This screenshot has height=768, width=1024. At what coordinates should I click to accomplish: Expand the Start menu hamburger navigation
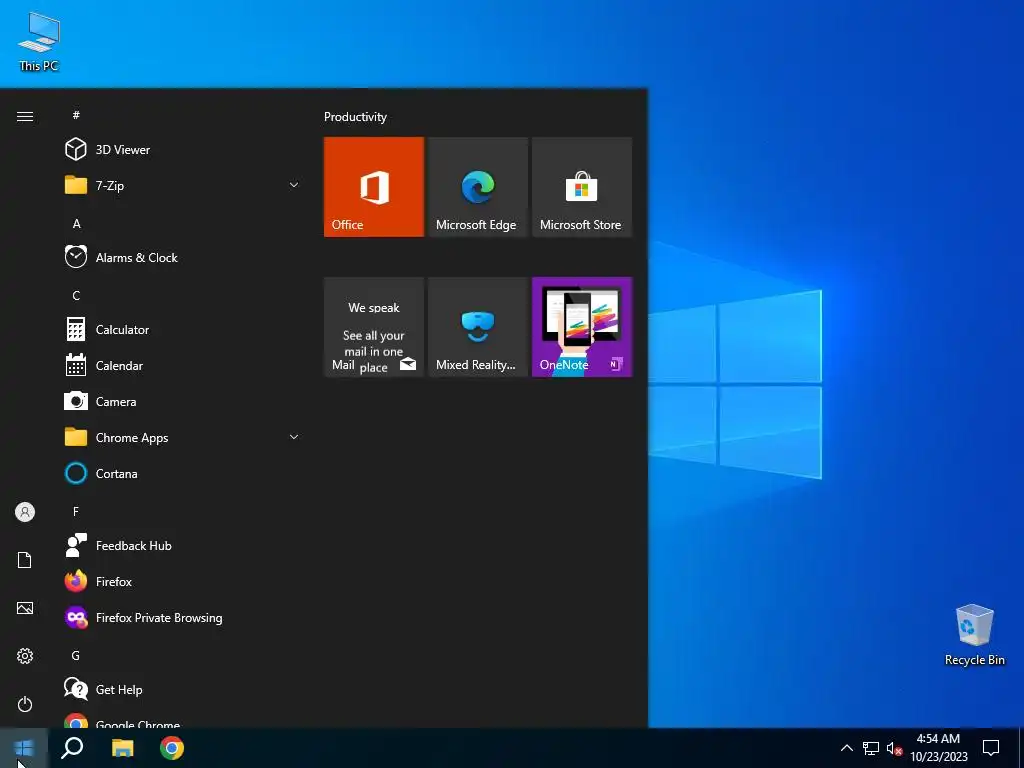pos(25,117)
